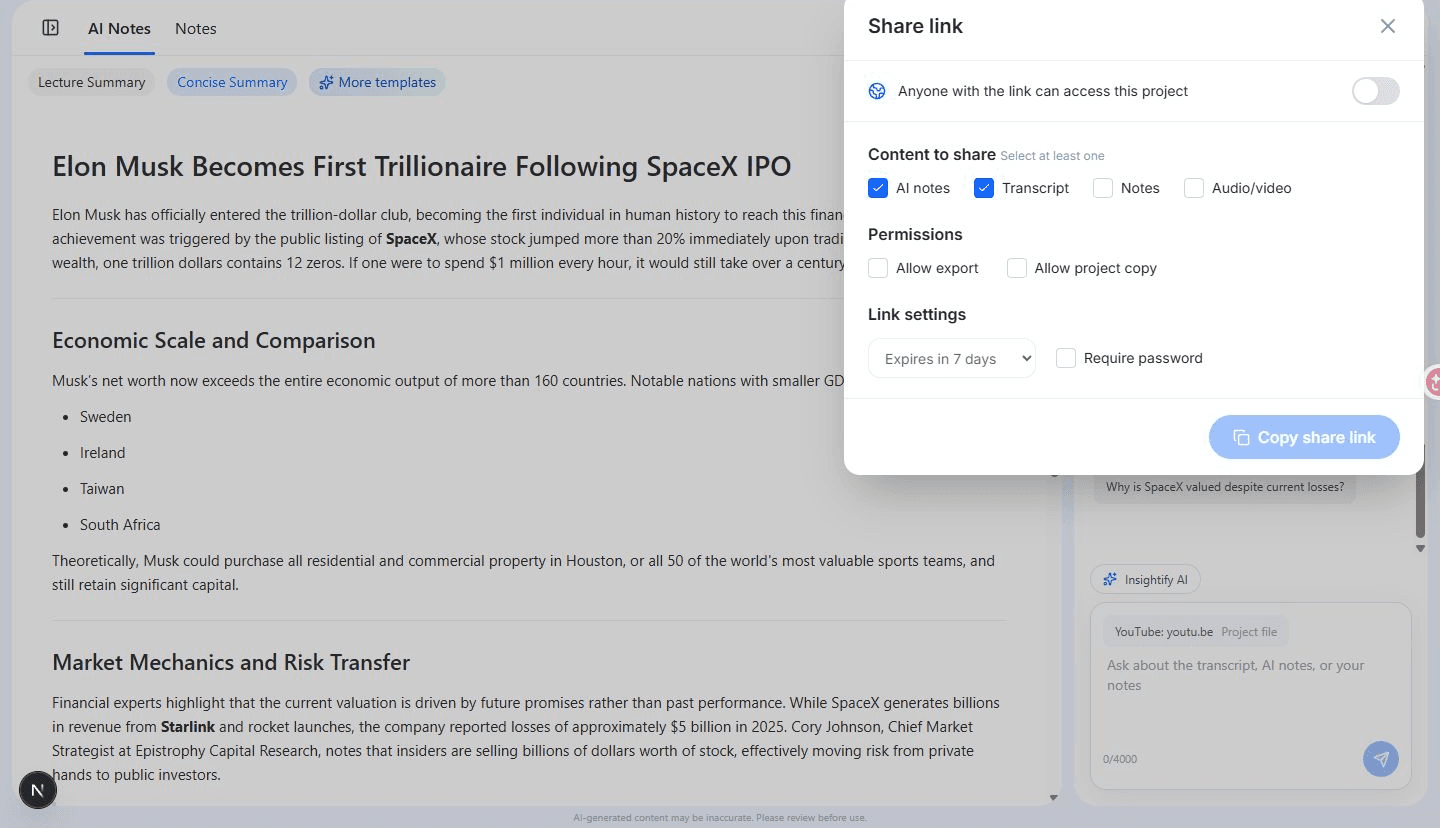Enable the Allow project copy checkbox
This screenshot has height=828, width=1440.
[1017, 268]
